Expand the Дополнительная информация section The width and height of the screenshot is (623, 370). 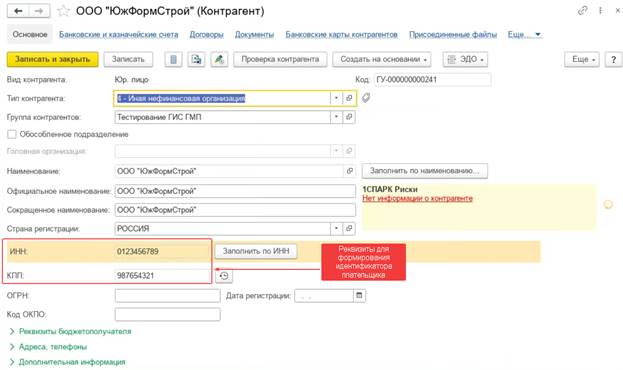click(67, 362)
